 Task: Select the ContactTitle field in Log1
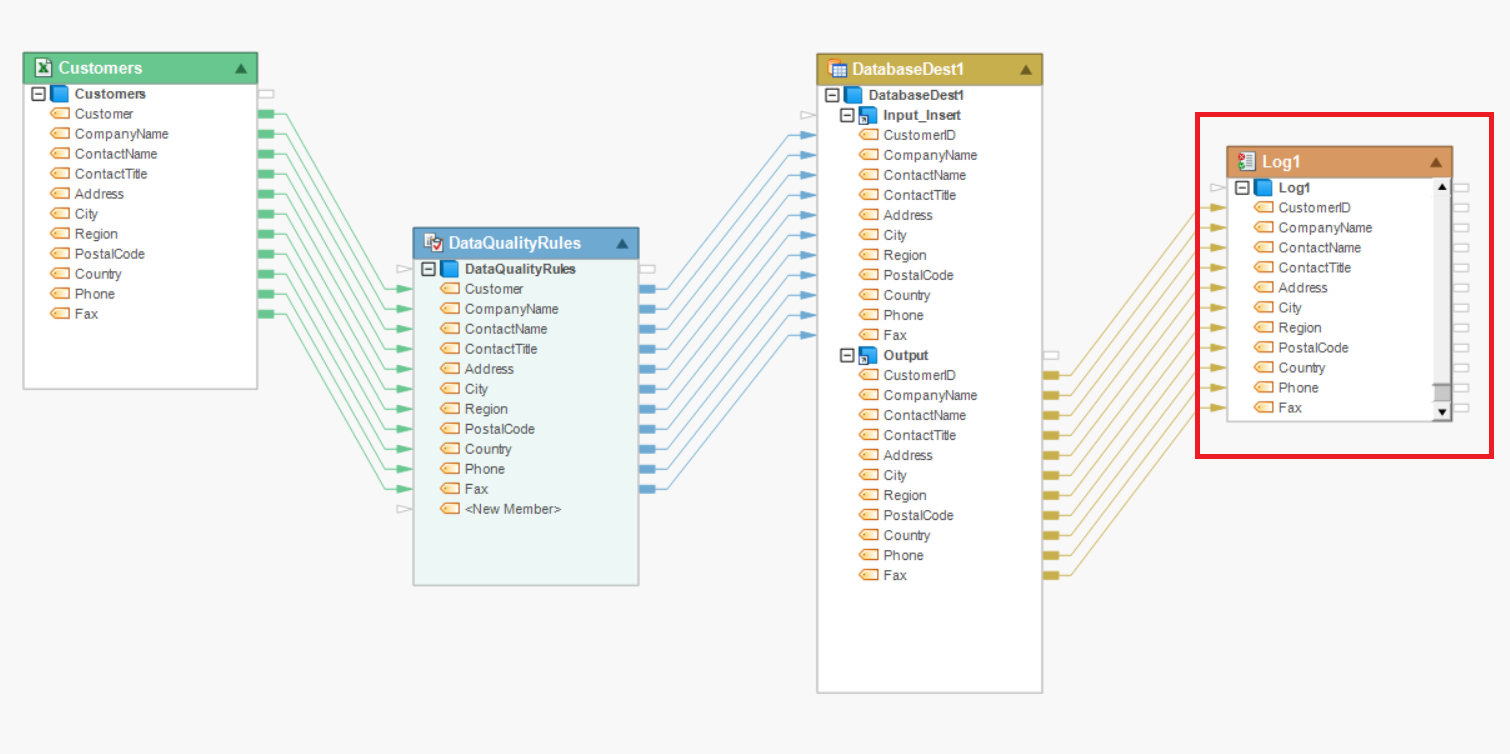(1314, 268)
